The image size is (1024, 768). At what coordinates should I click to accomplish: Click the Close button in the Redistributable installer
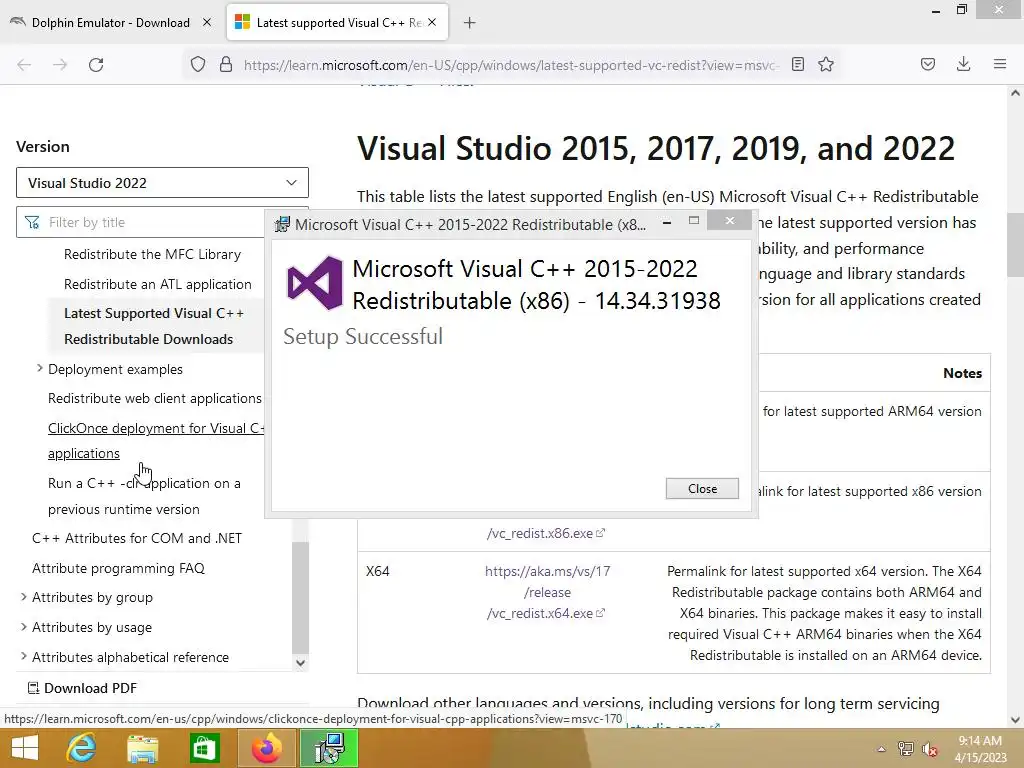pyautogui.click(x=702, y=488)
